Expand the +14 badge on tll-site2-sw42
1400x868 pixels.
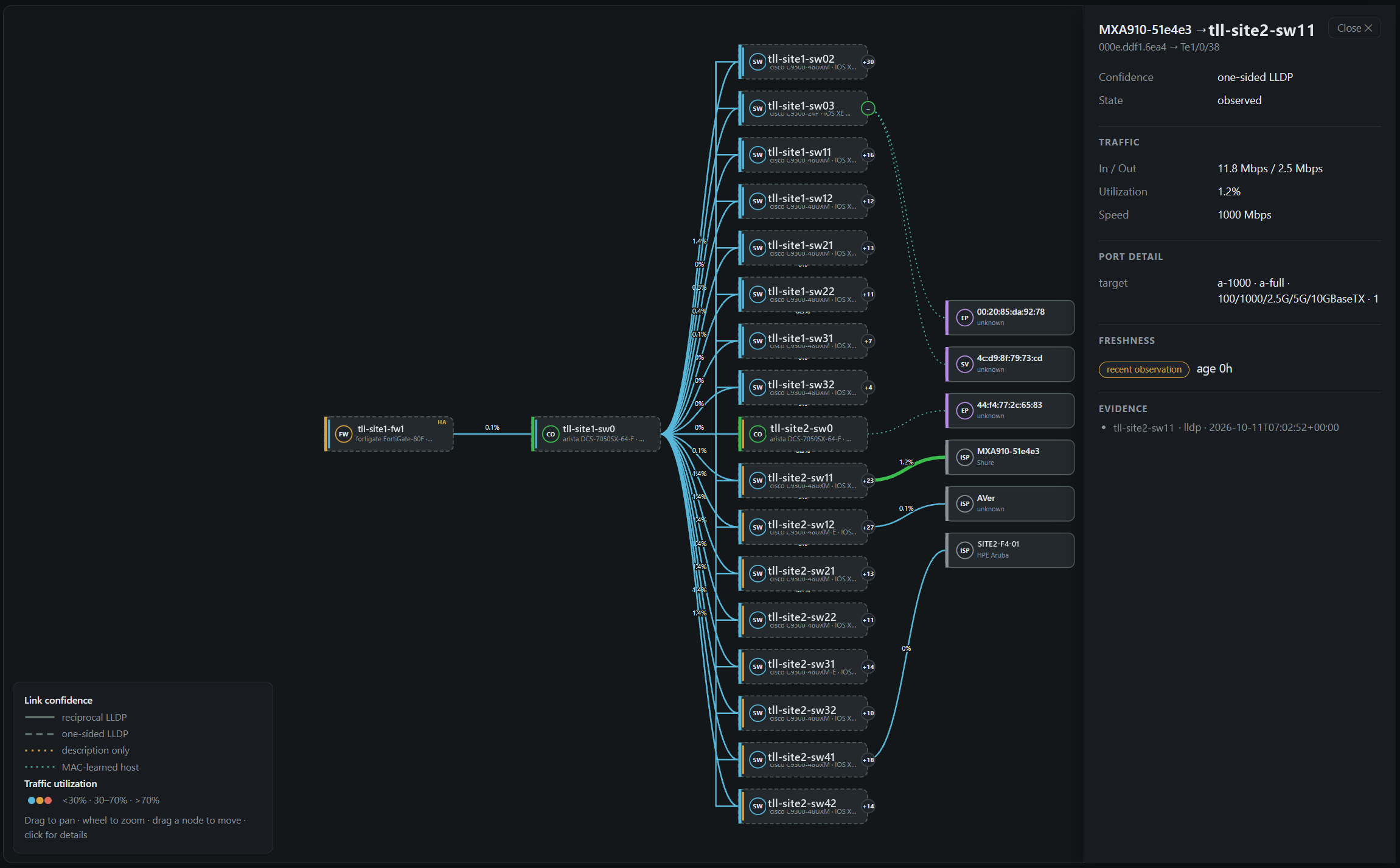[868, 806]
